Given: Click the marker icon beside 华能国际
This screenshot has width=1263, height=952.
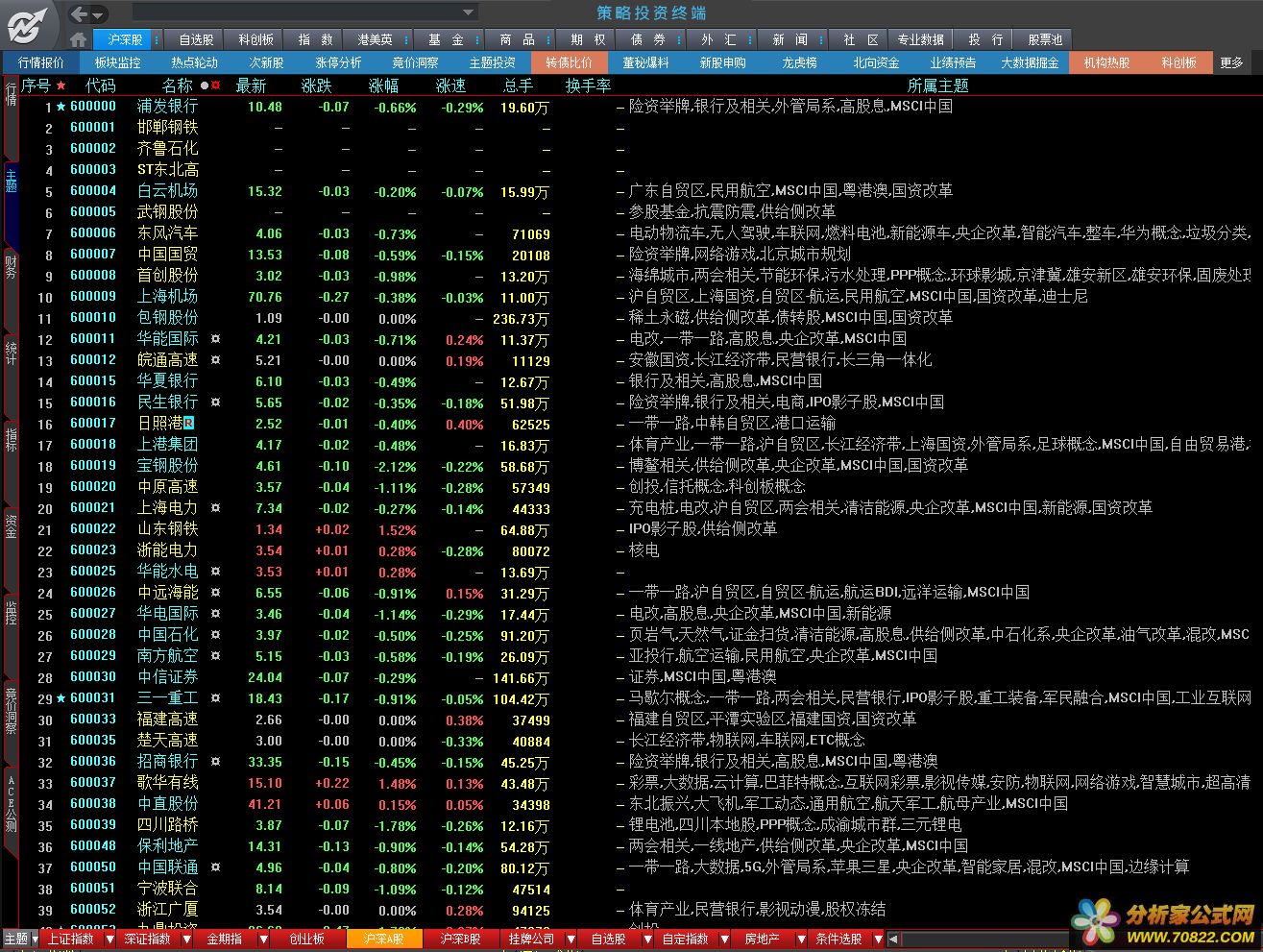Looking at the screenshot, I should click(x=216, y=339).
